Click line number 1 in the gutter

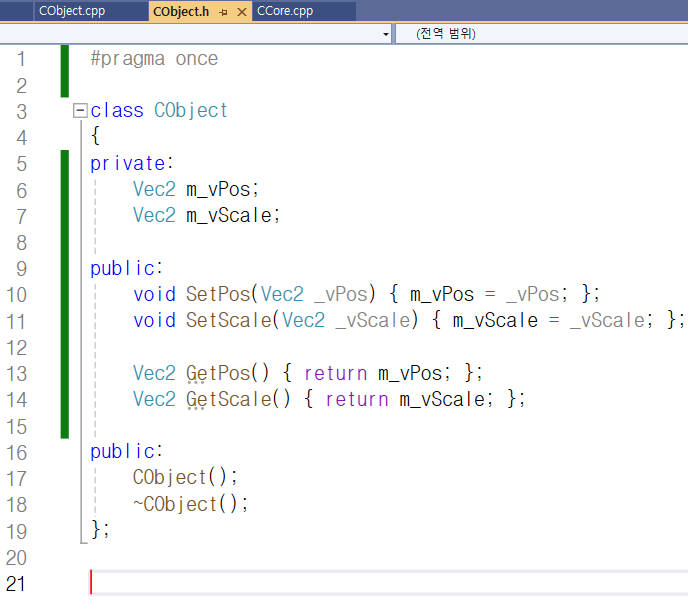[x=21, y=59]
